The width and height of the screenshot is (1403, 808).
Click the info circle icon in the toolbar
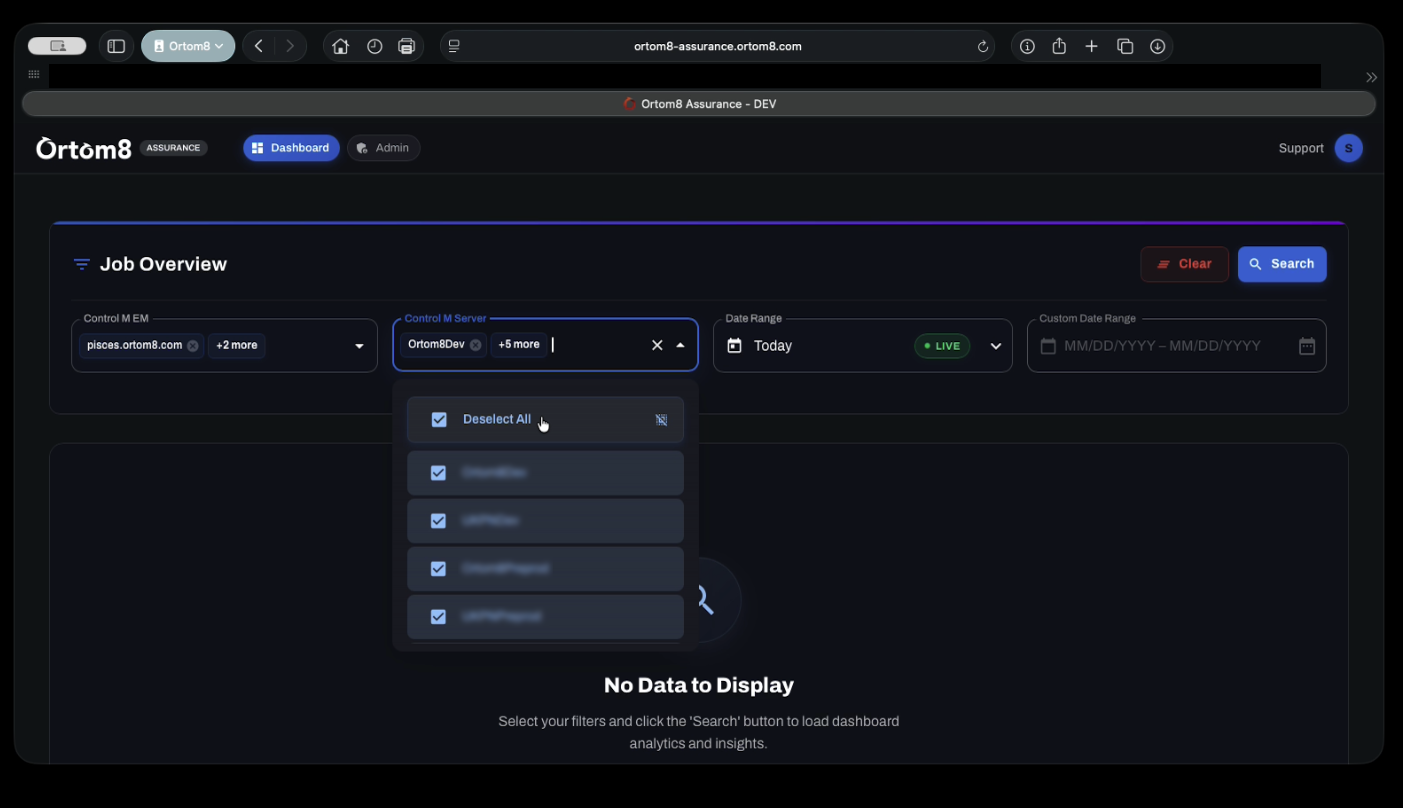pyautogui.click(x=1027, y=46)
